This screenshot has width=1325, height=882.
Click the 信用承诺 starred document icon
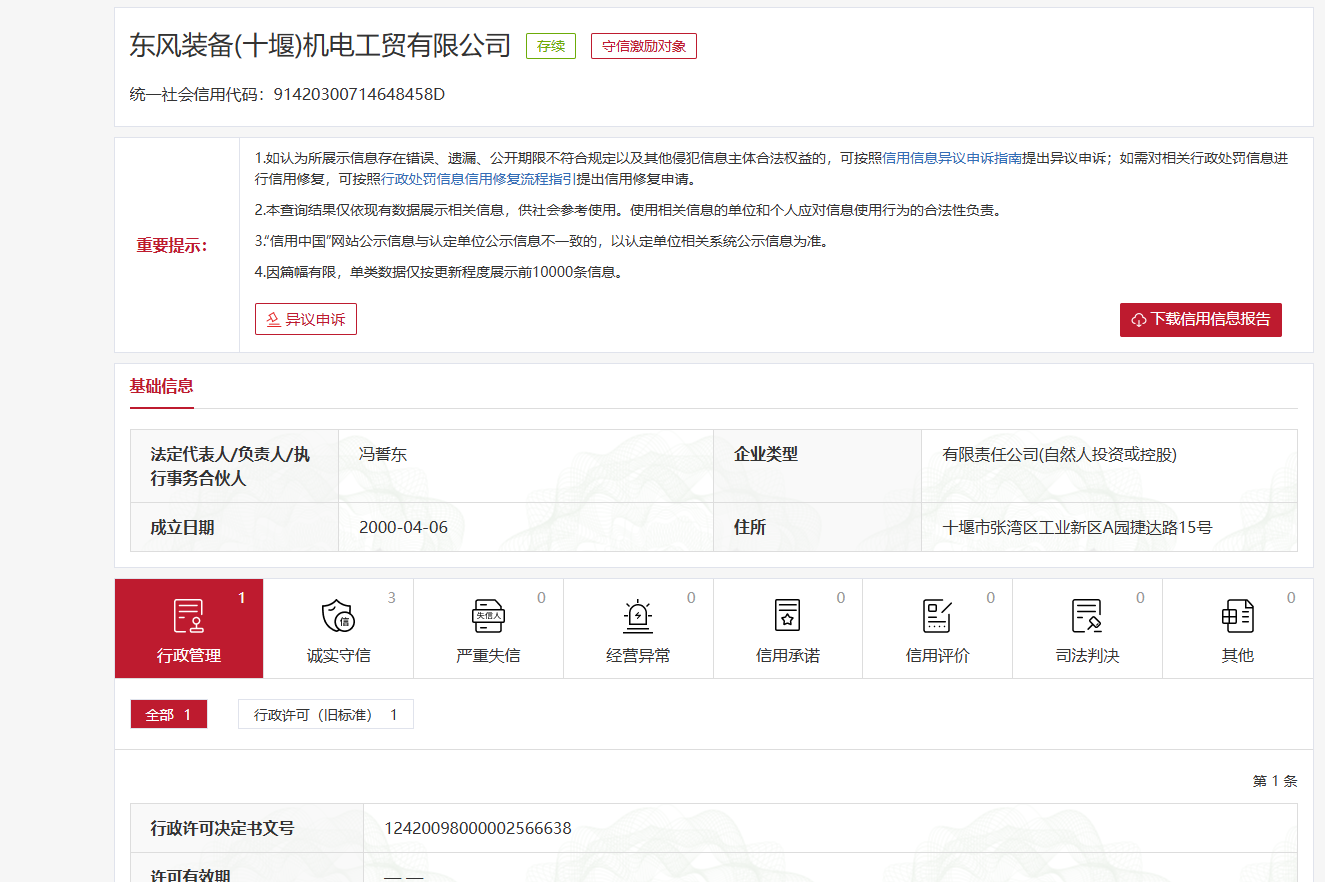tap(788, 616)
